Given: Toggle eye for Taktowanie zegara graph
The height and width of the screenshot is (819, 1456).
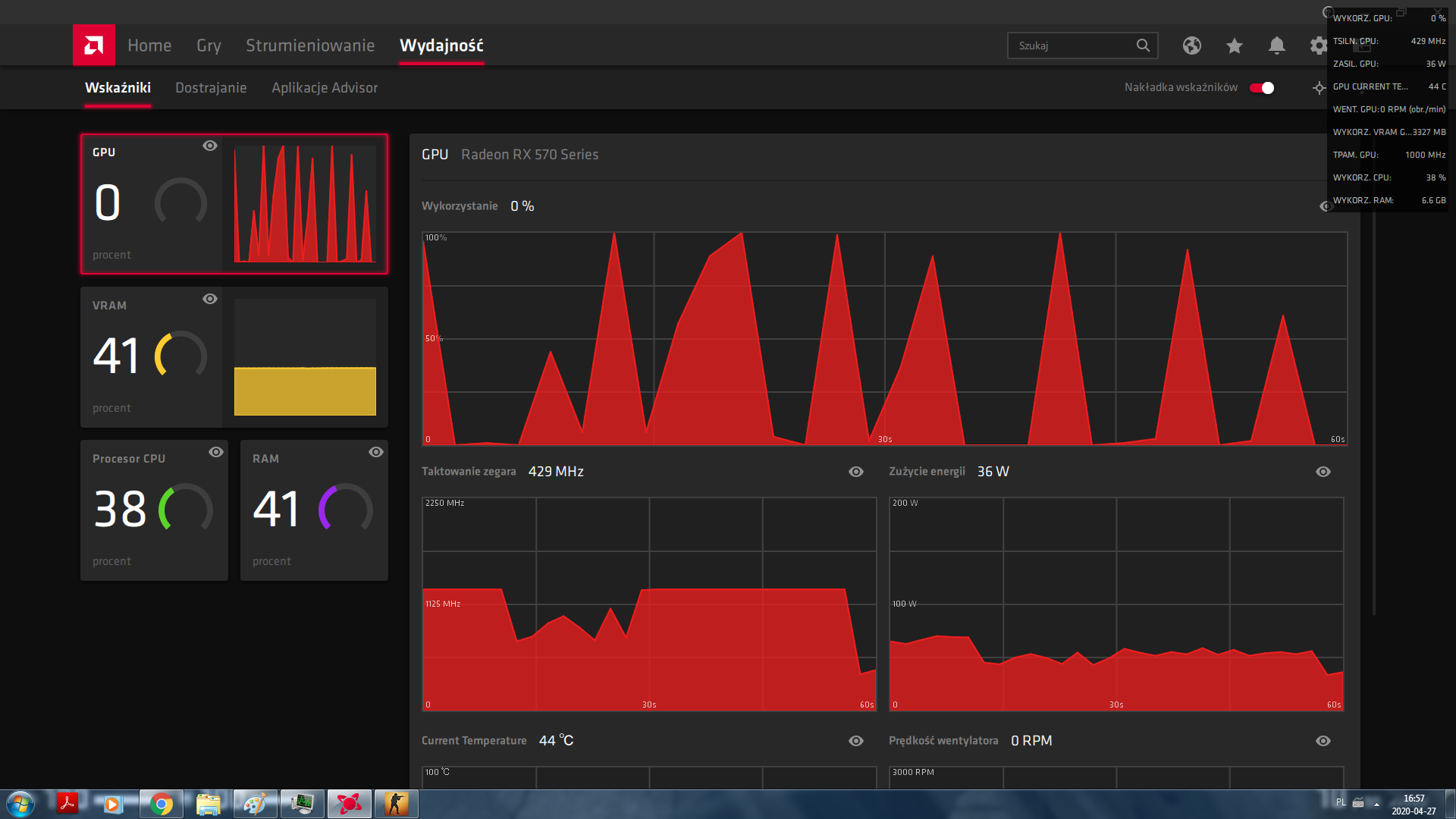Looking at the screenshot, I should coord(856,472).
